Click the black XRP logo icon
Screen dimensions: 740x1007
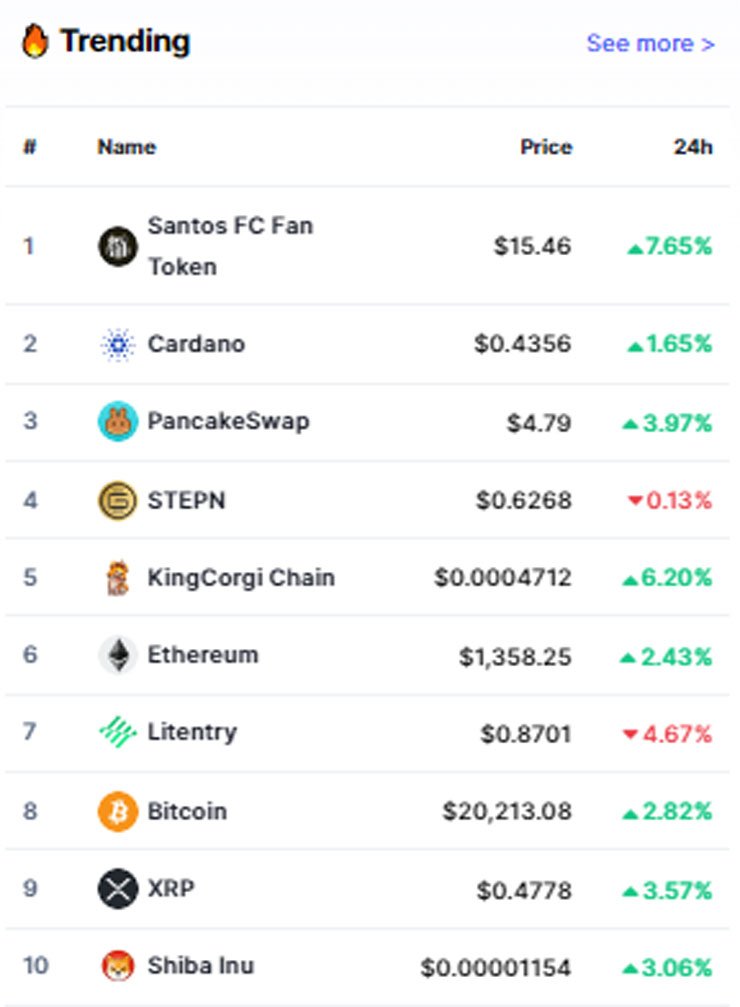(118, 889)
